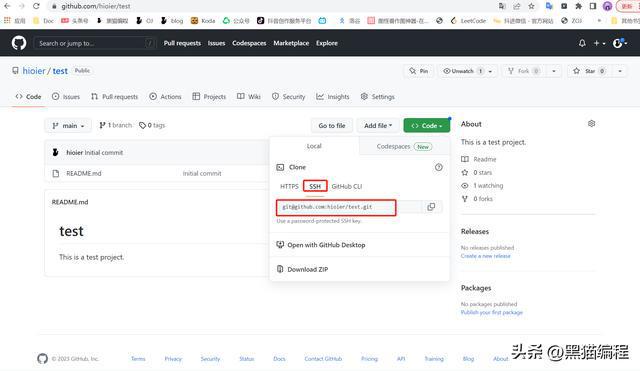Image resolution: width=640 pixels, height=371 pixels.
Task: Open the notifications bell icon
Action: (x=582, y=43)
